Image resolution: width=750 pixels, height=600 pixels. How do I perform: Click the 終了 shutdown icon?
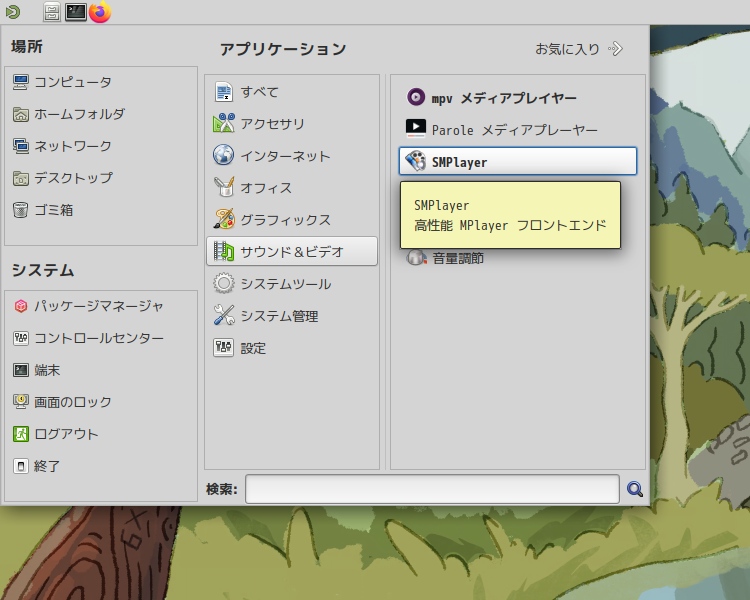click(x=21, y=466)
